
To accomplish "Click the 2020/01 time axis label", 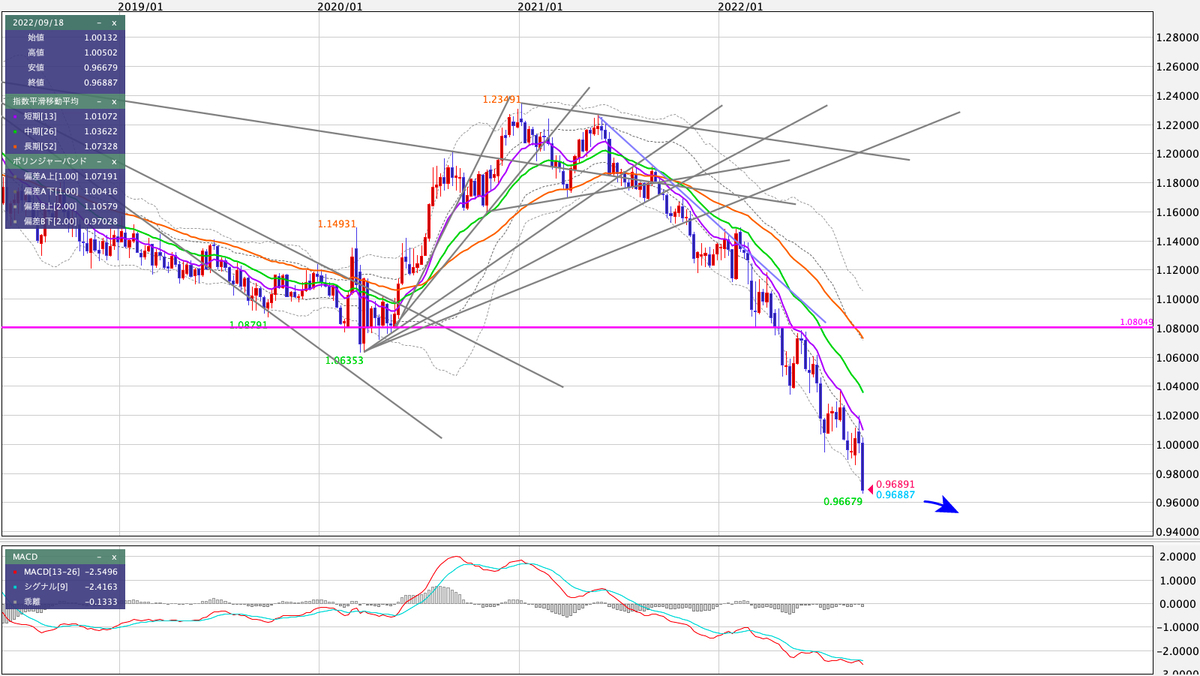I will pos(340,6).
